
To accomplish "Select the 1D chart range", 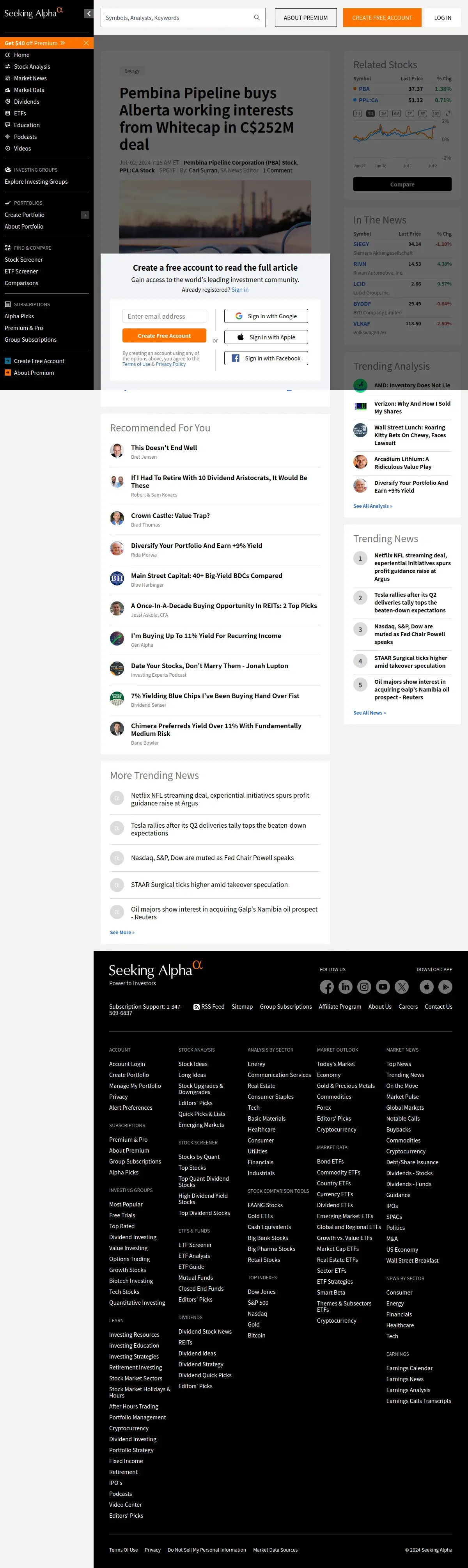I will pos(358,113).
